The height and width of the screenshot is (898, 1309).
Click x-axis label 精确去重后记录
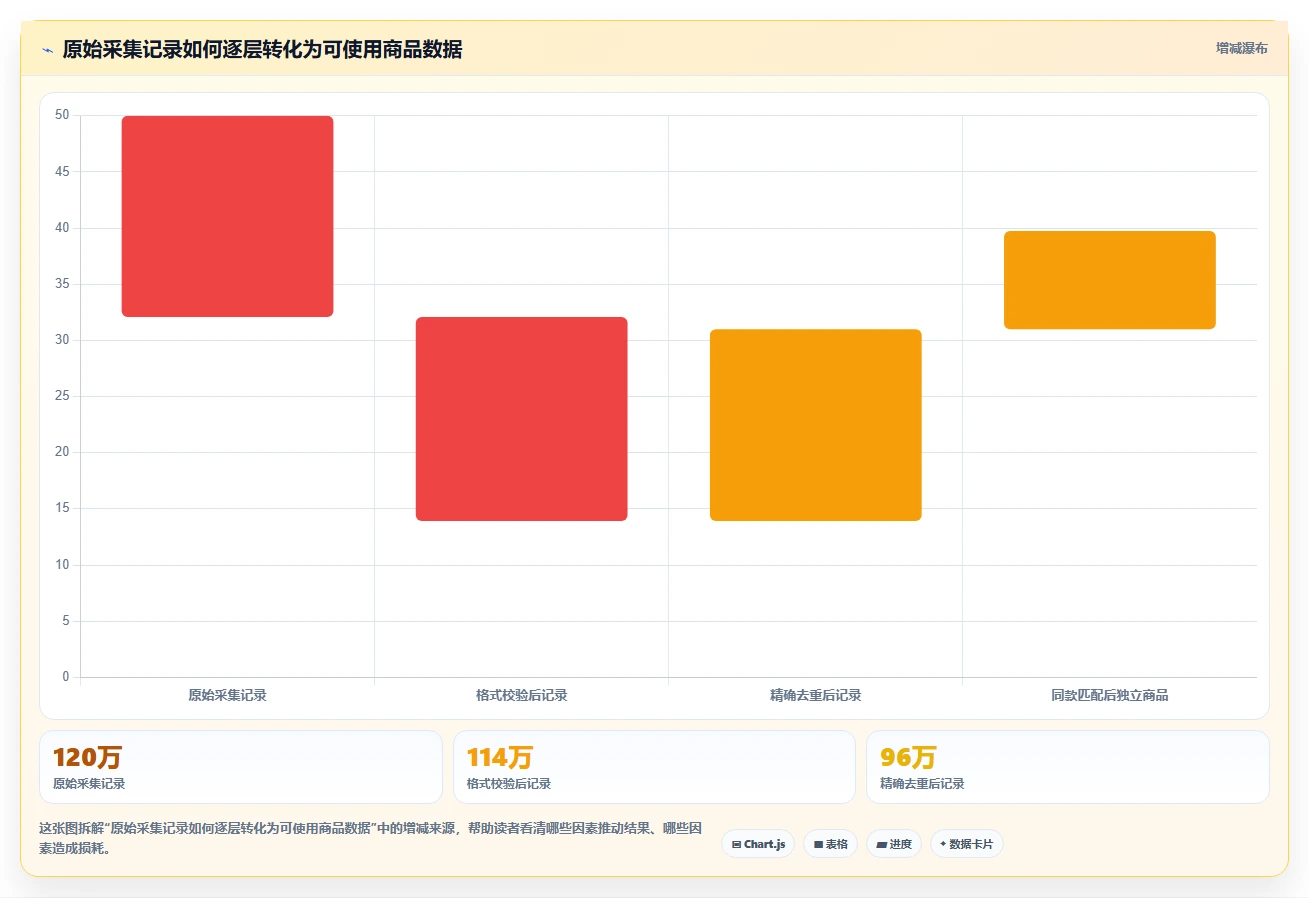tap(815, 695)
